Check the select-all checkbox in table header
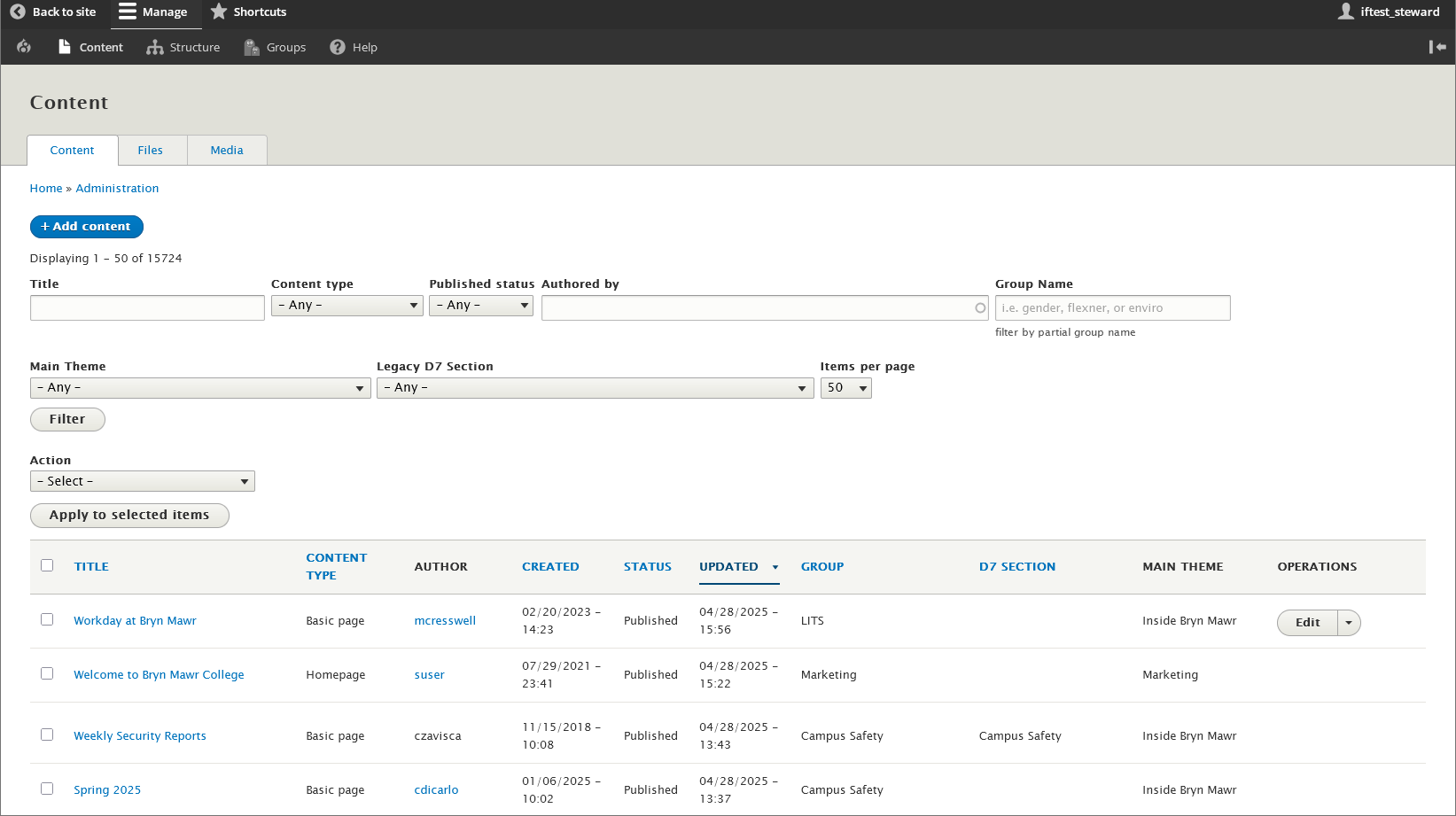 click(47, 565)
